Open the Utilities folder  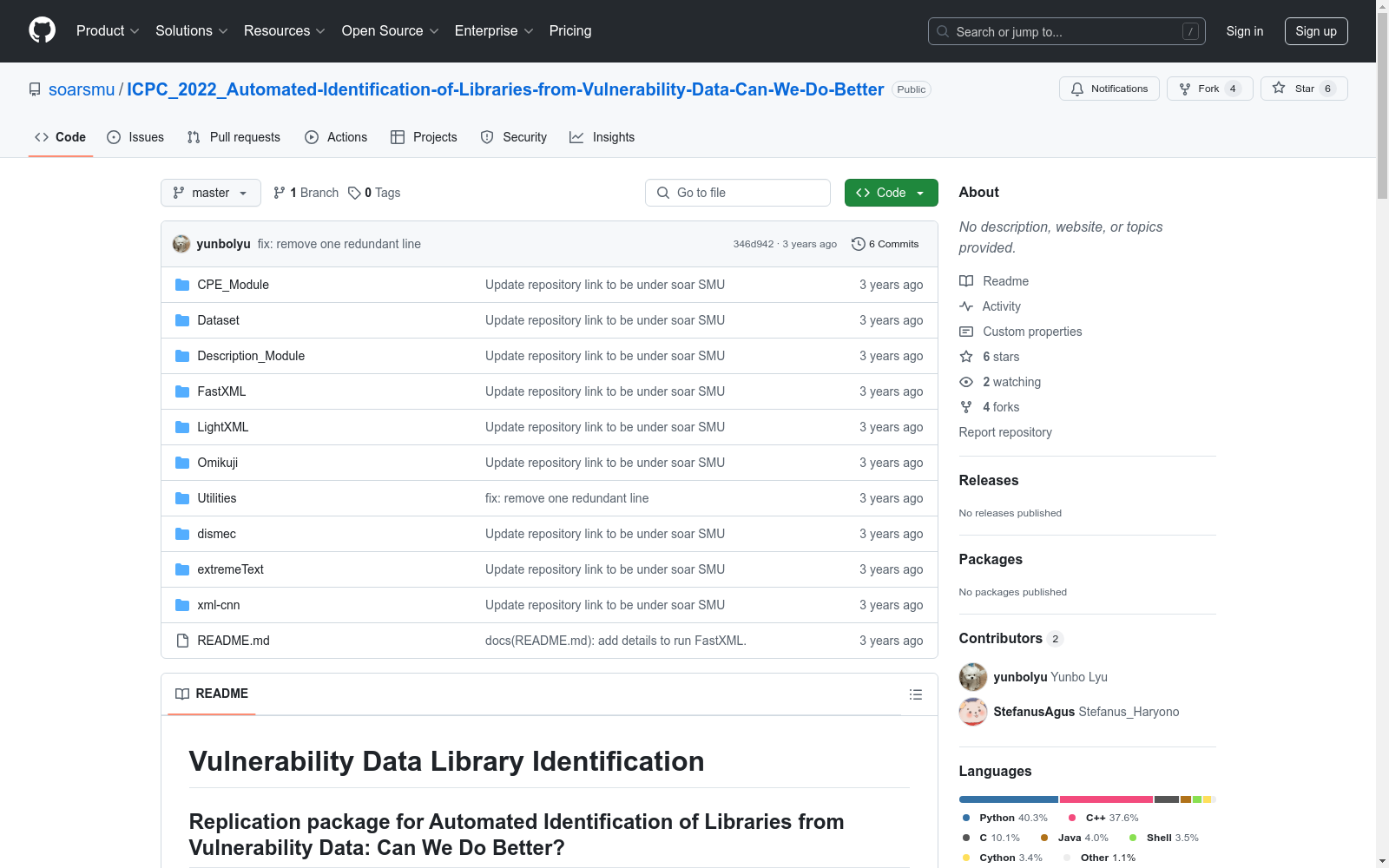point(216,498)
